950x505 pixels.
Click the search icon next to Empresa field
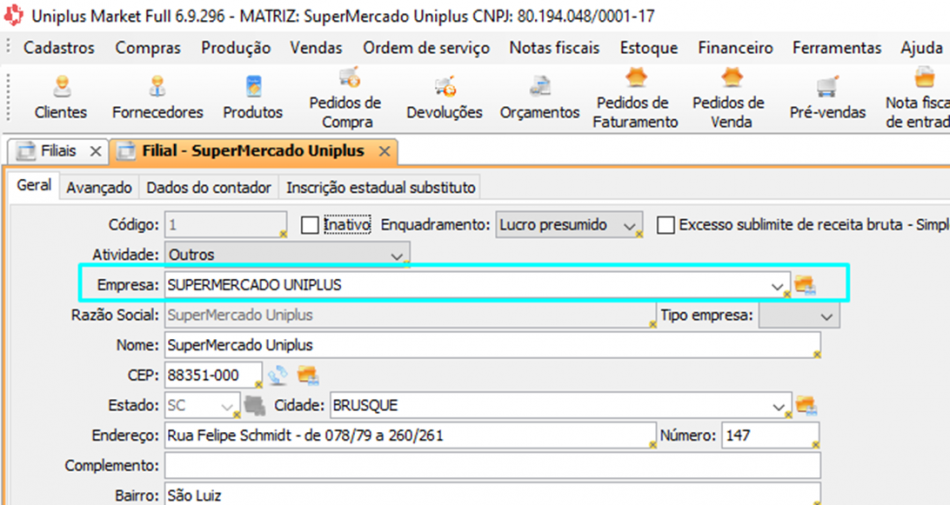(805, 285)
